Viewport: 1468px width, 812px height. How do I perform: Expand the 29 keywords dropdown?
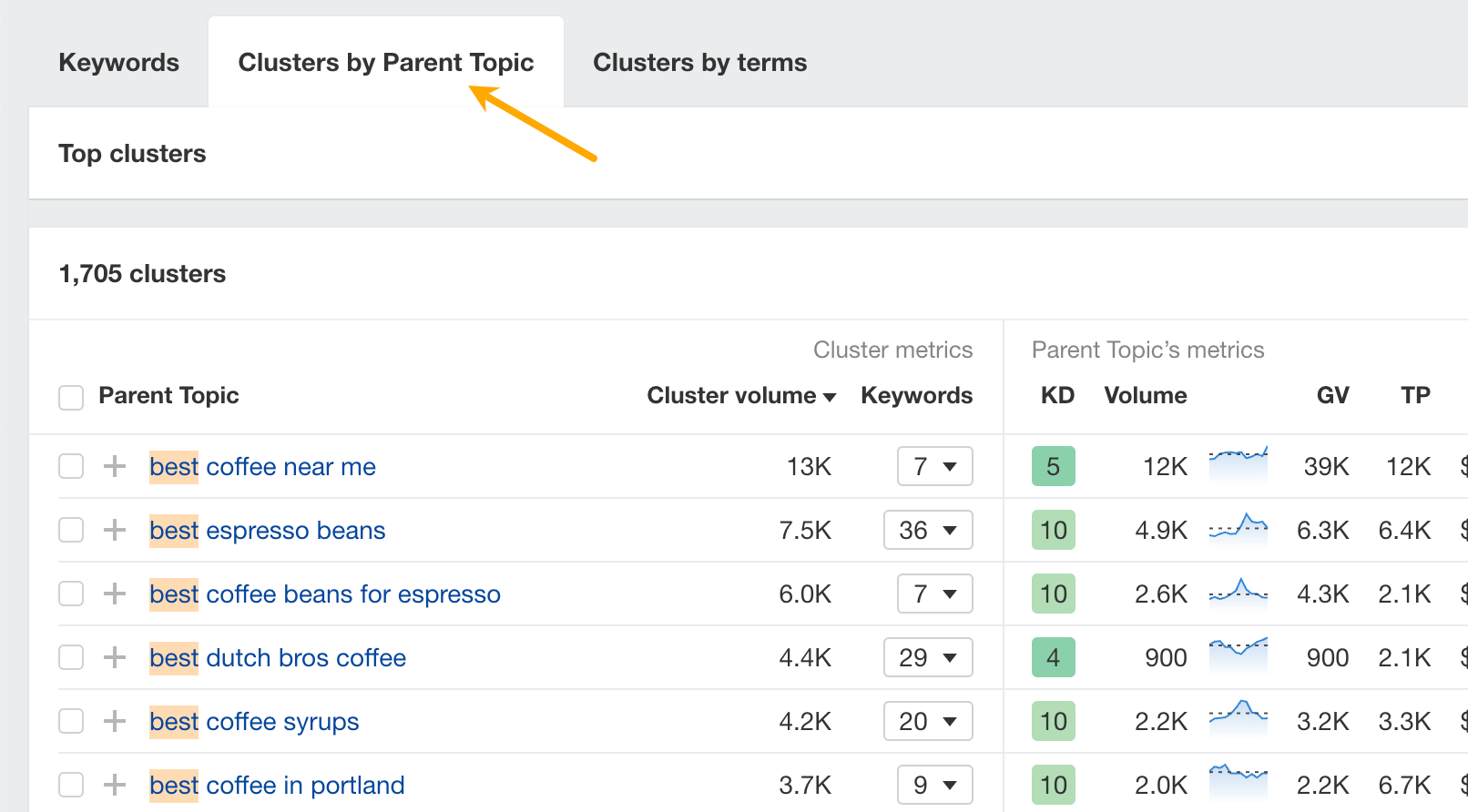coord(927,658)
